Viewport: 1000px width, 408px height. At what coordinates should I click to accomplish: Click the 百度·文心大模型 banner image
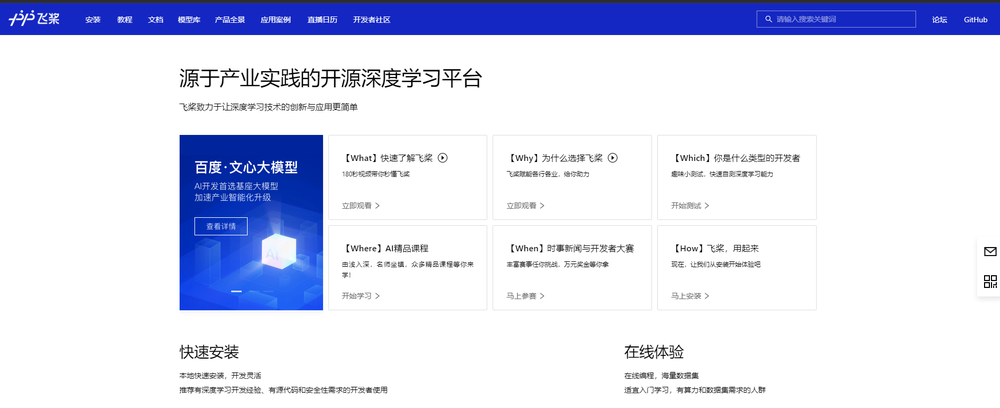coord(251,222)
